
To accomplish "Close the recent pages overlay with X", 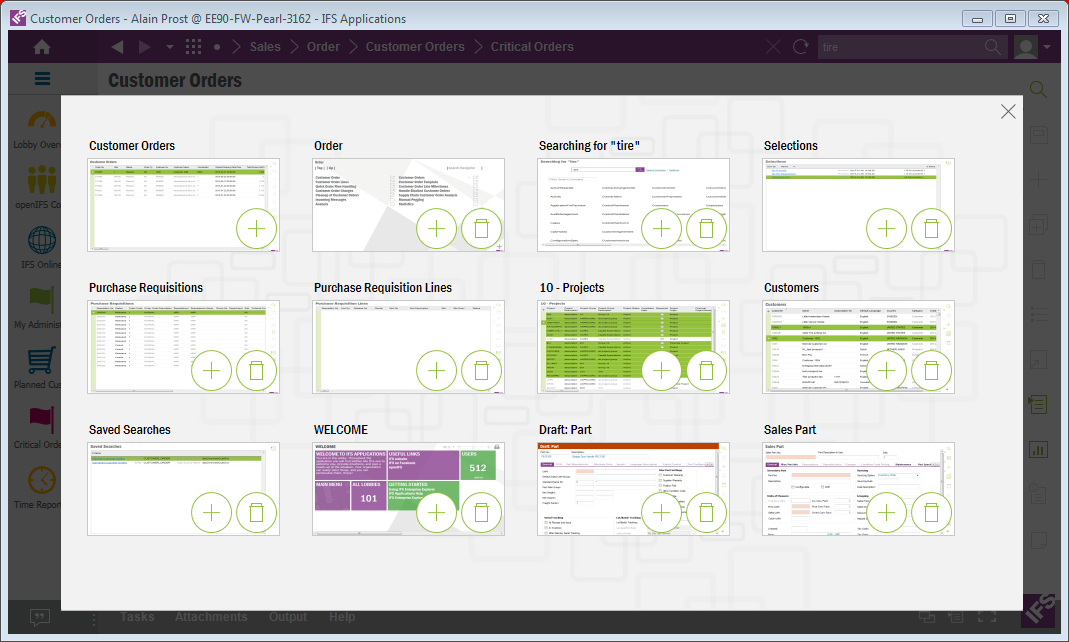I will tap(1008, 112).
